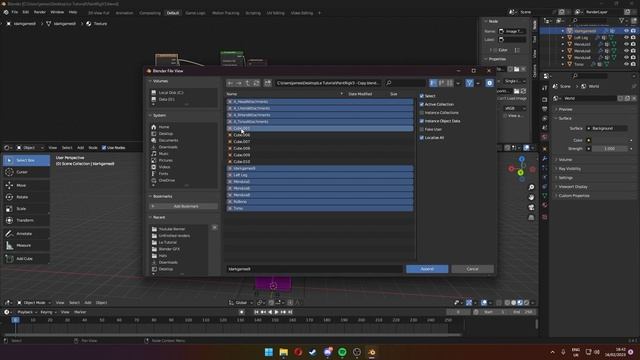Go back in file browser history
The width and height of the screenshot is (640, 360).
click(x=230, y=83)
